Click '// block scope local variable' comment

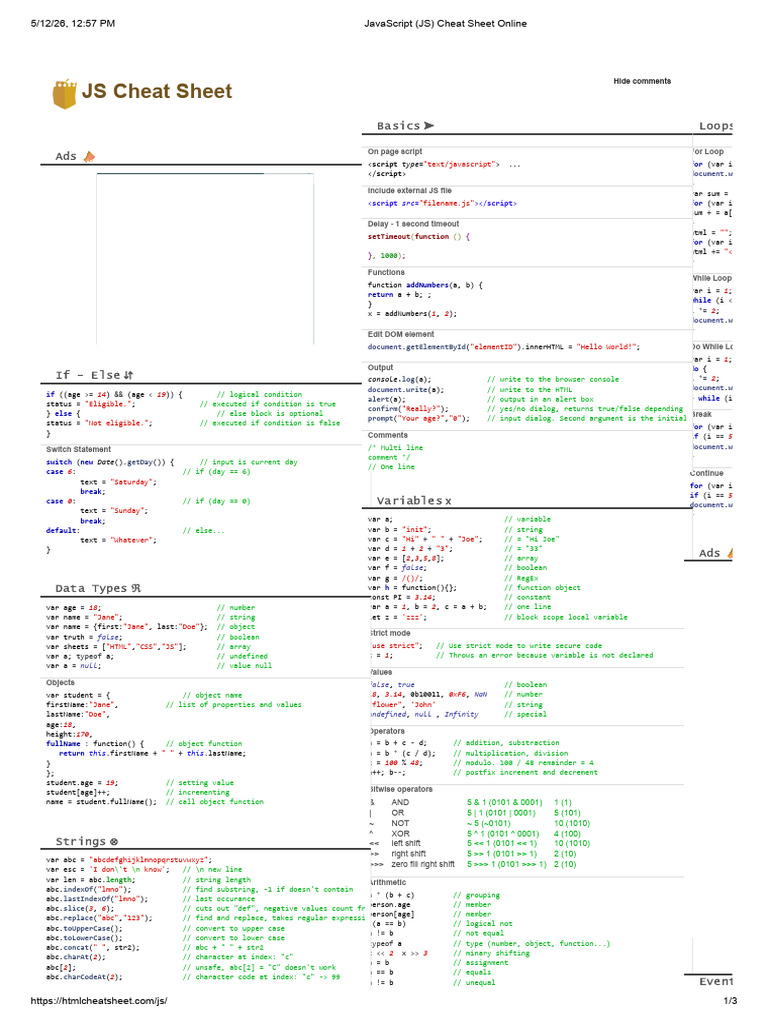(x=566, y=617)
